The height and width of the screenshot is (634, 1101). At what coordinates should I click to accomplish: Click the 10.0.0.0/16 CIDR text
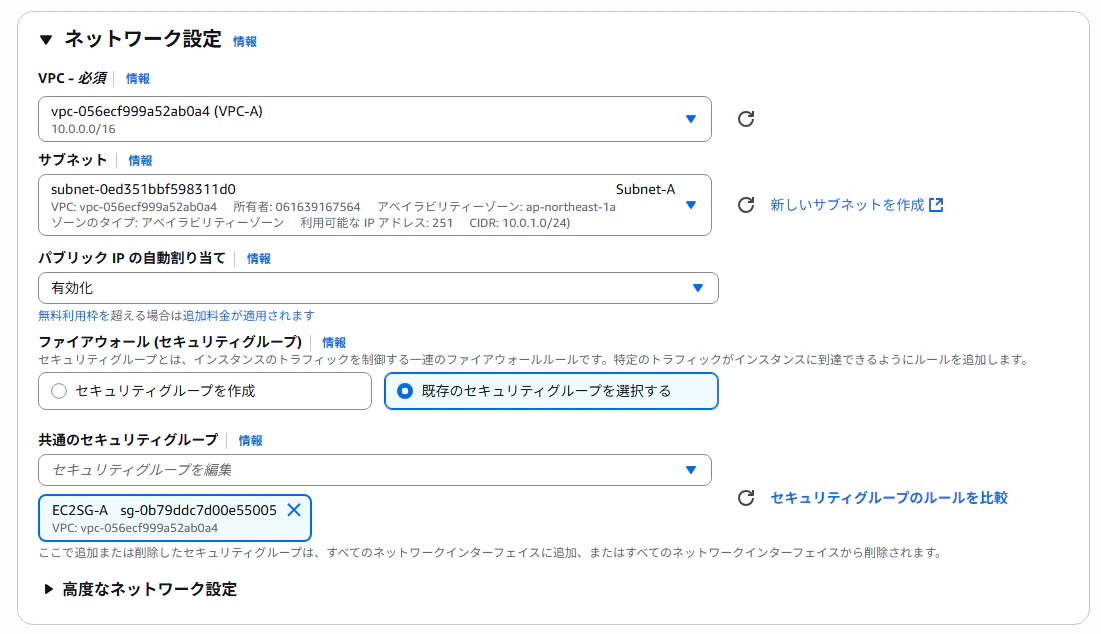click(x=84, y=129)
